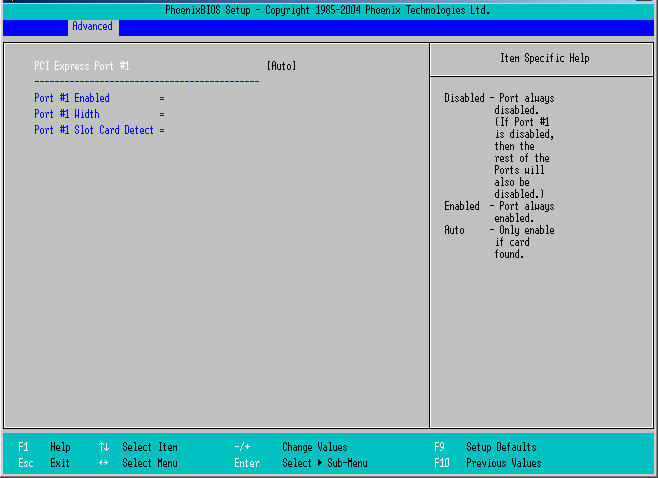Select the Port #1 Slot Card Detect row
This screenshot has width=658, height=478.
click(94, 130)
